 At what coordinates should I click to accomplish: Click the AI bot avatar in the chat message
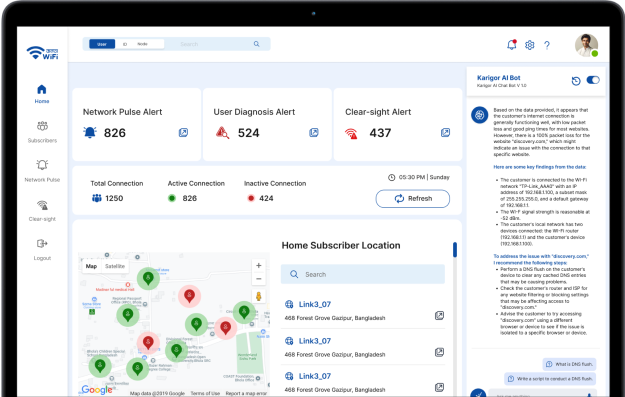pos(480,115)
